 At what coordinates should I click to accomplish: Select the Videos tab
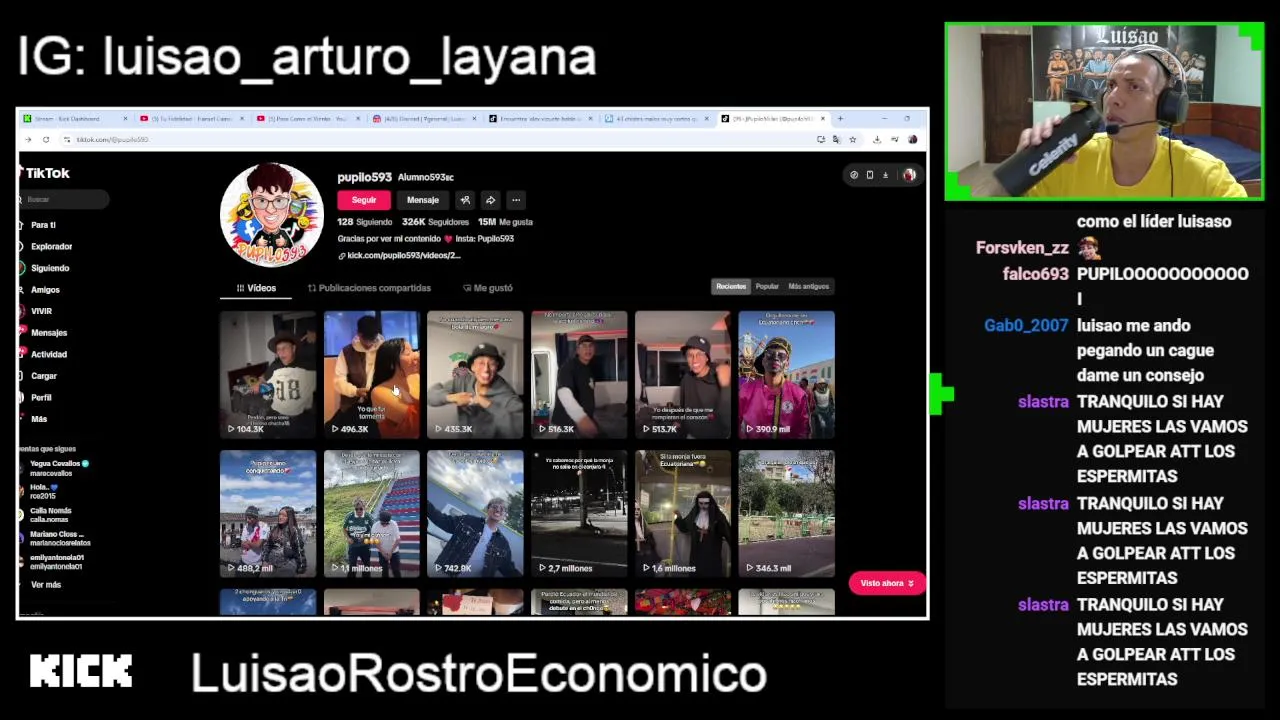tap(256, 288)
